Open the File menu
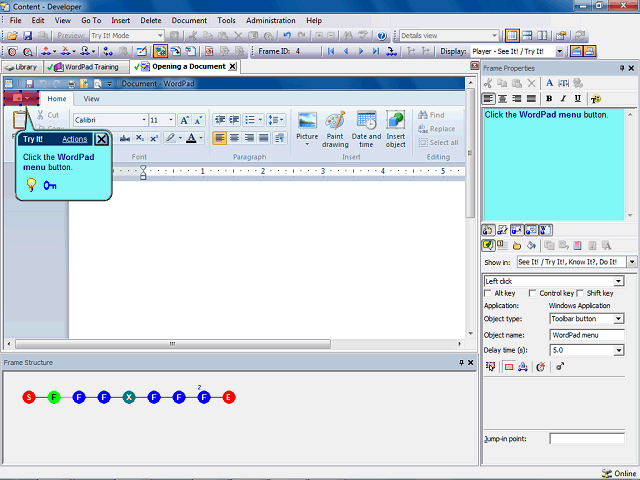Image resolution: width=640 pixels, height=480 pixels. coord(16,20)
